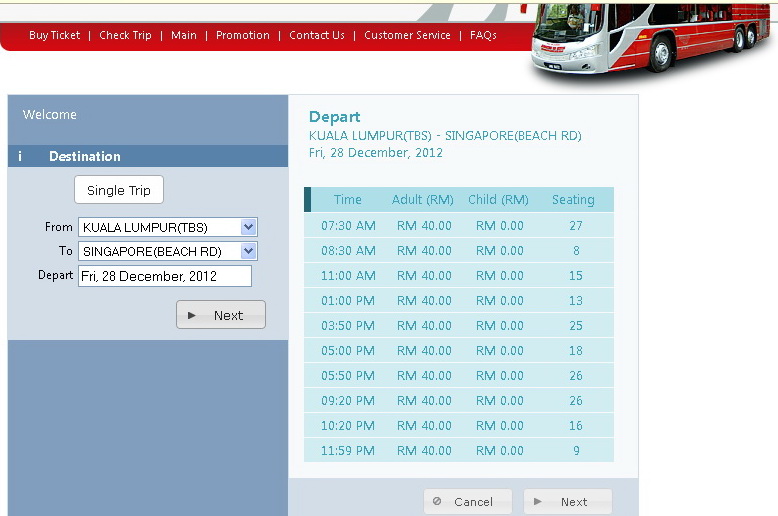Select the 05:00 PM departure

(x=459, y=350)
